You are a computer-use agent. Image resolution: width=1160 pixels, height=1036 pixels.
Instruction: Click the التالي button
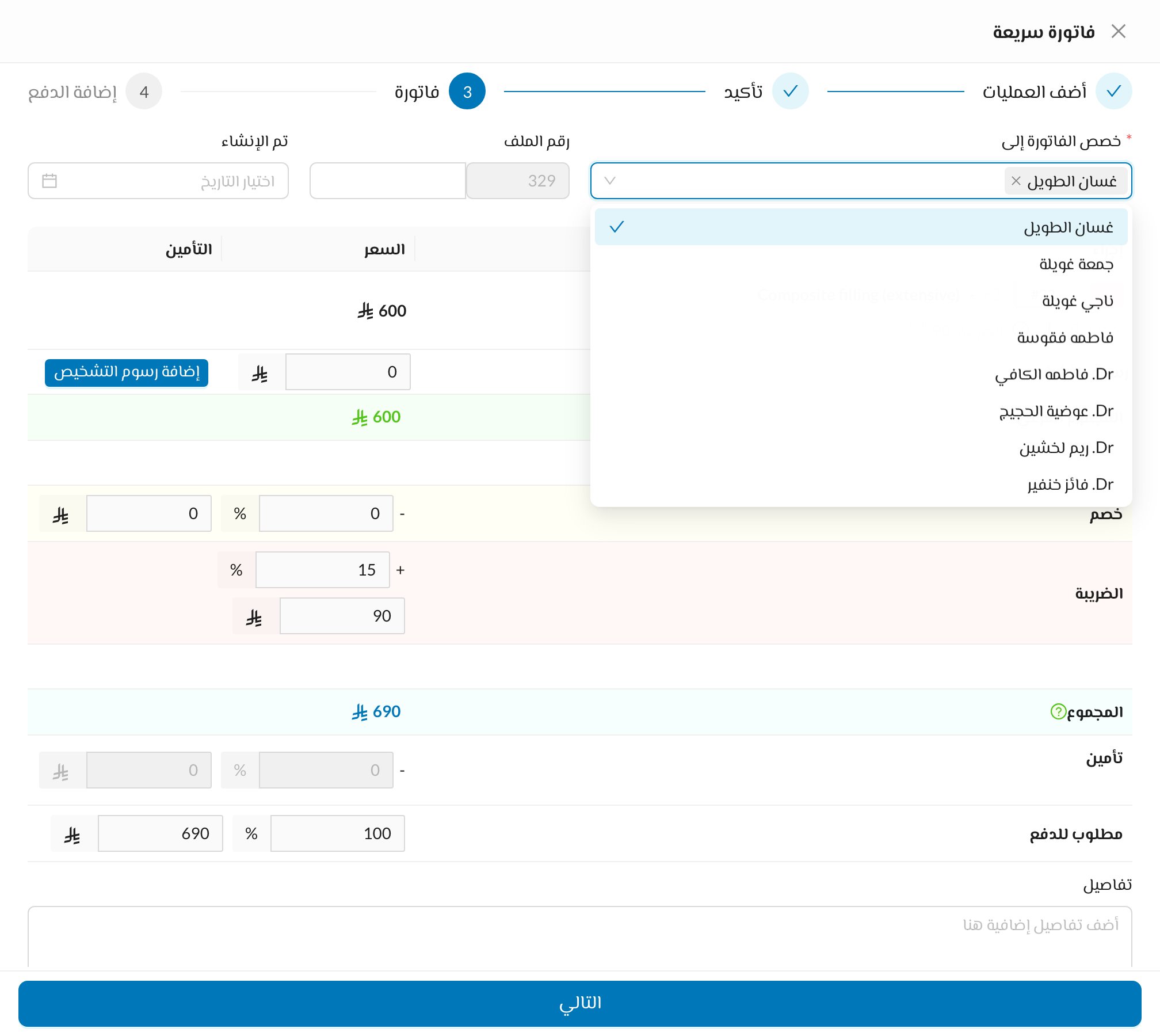pos(580,1003)
